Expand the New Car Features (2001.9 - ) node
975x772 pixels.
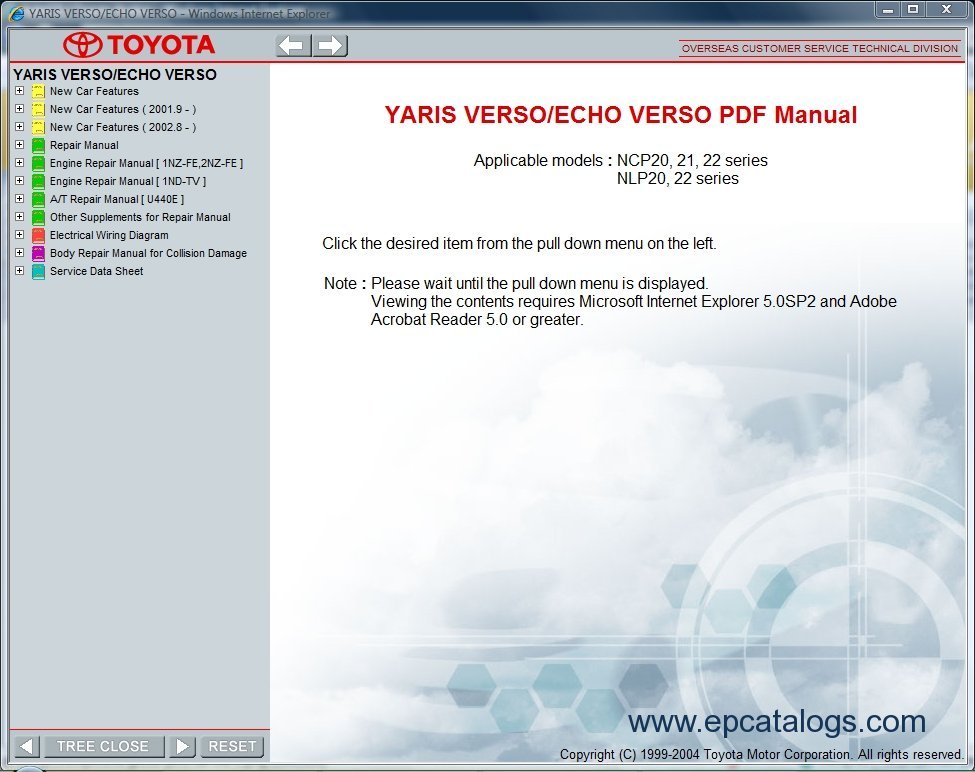pos(19,108)
